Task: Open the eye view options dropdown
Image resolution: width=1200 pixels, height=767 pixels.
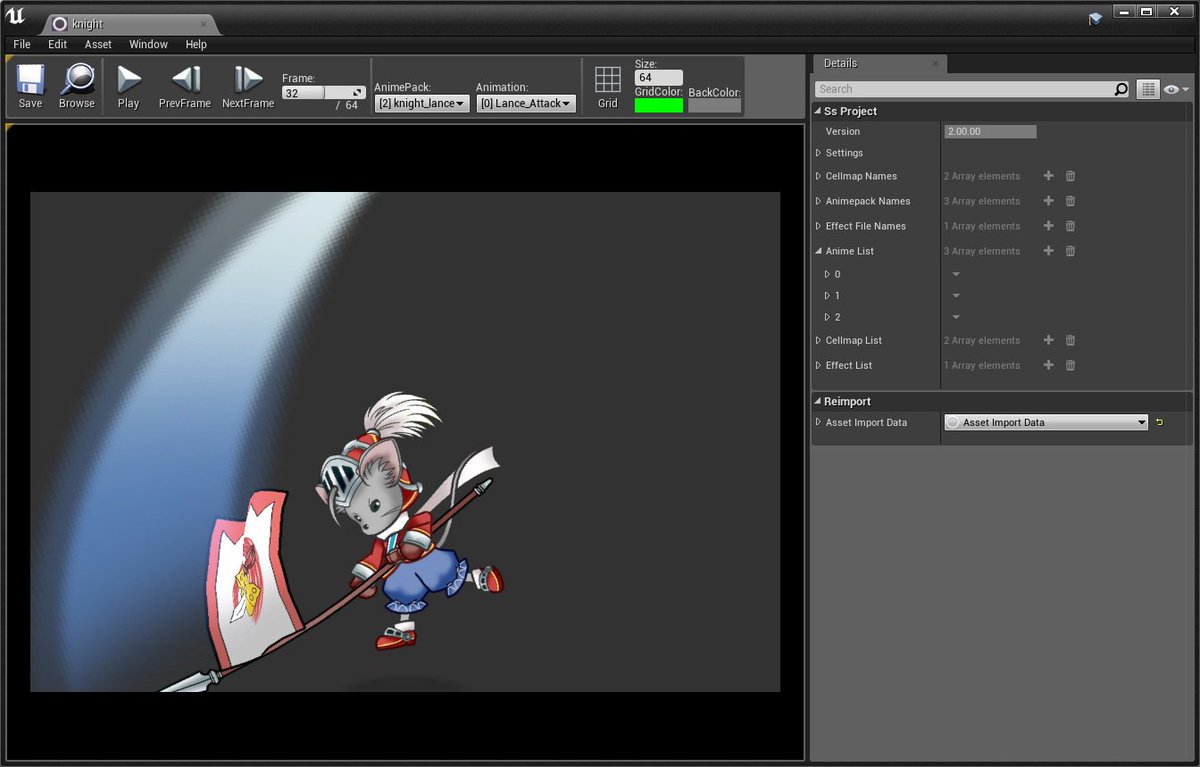Action: point(1176,89)
